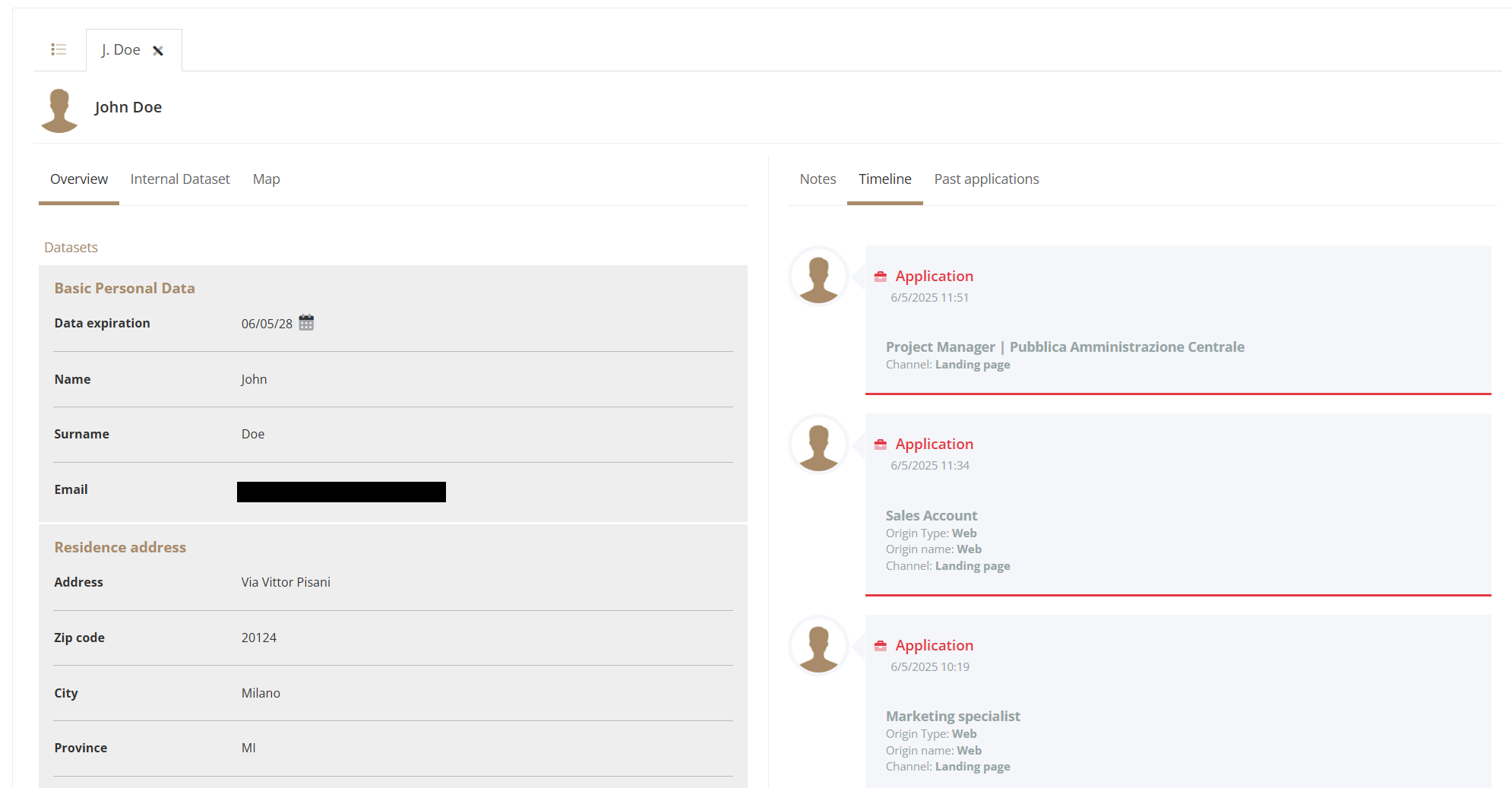Open the Marketing specialist application entry
Image resolution: width=1512 pixels, height=788 pixels.
pyautogui.click(x=953, y=717)
